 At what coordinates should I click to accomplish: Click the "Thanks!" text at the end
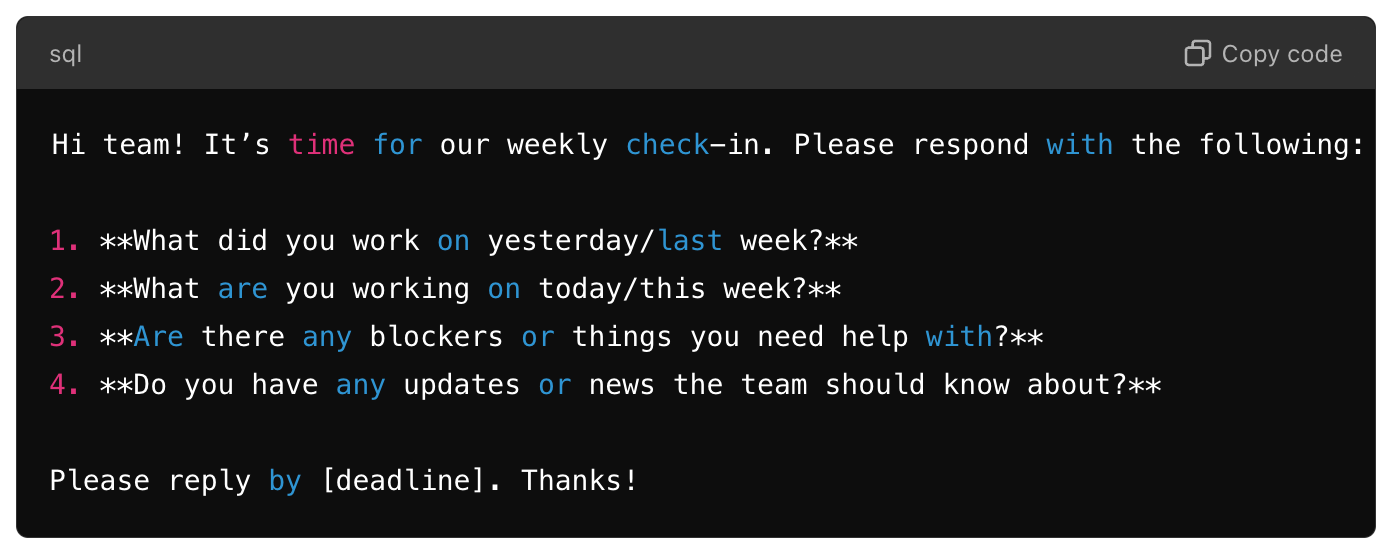tap(580, 481)
